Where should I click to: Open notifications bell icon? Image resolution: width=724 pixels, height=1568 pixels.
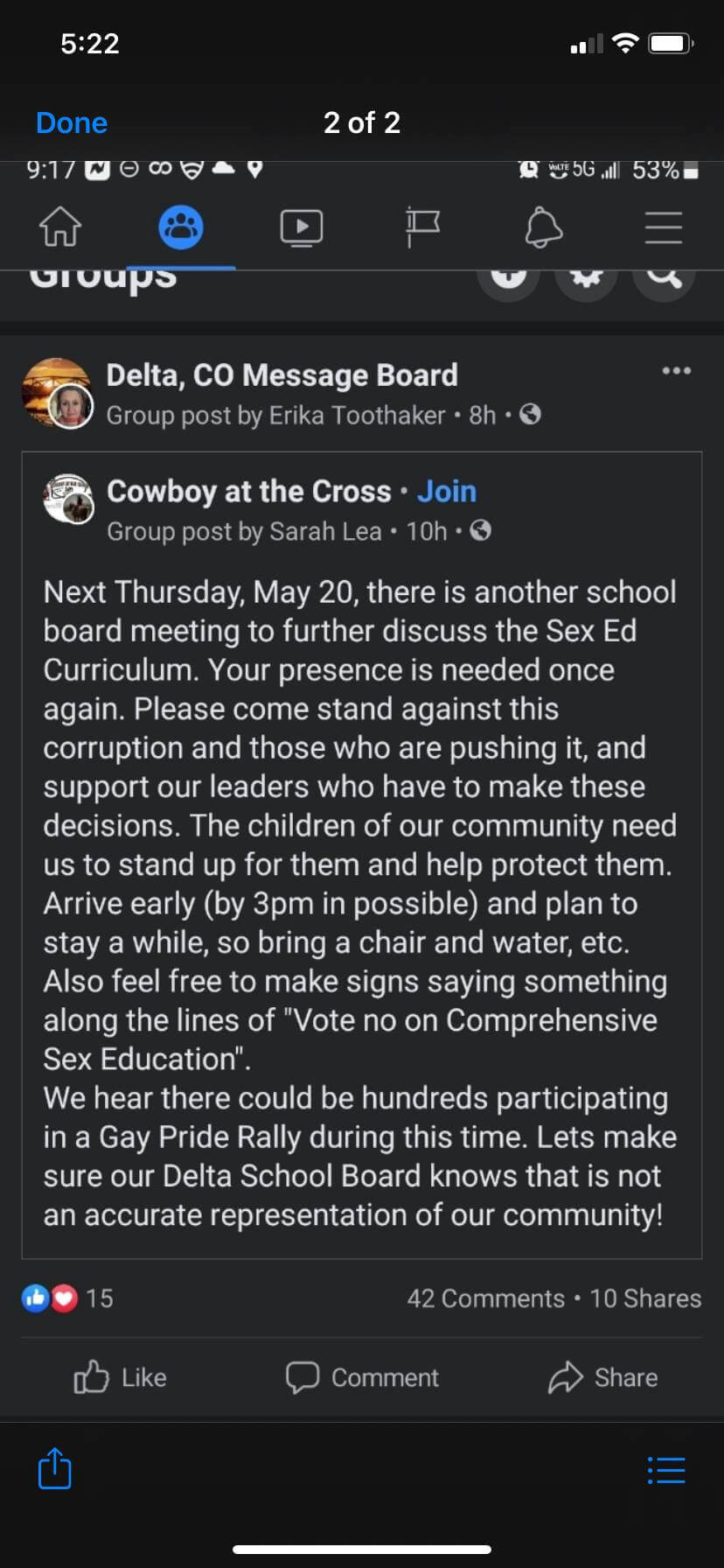pos(543,227)
